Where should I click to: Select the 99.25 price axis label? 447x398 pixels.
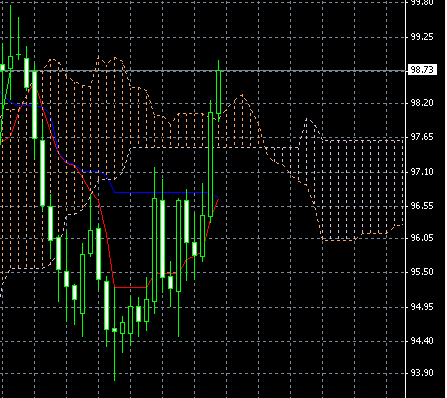422,37
